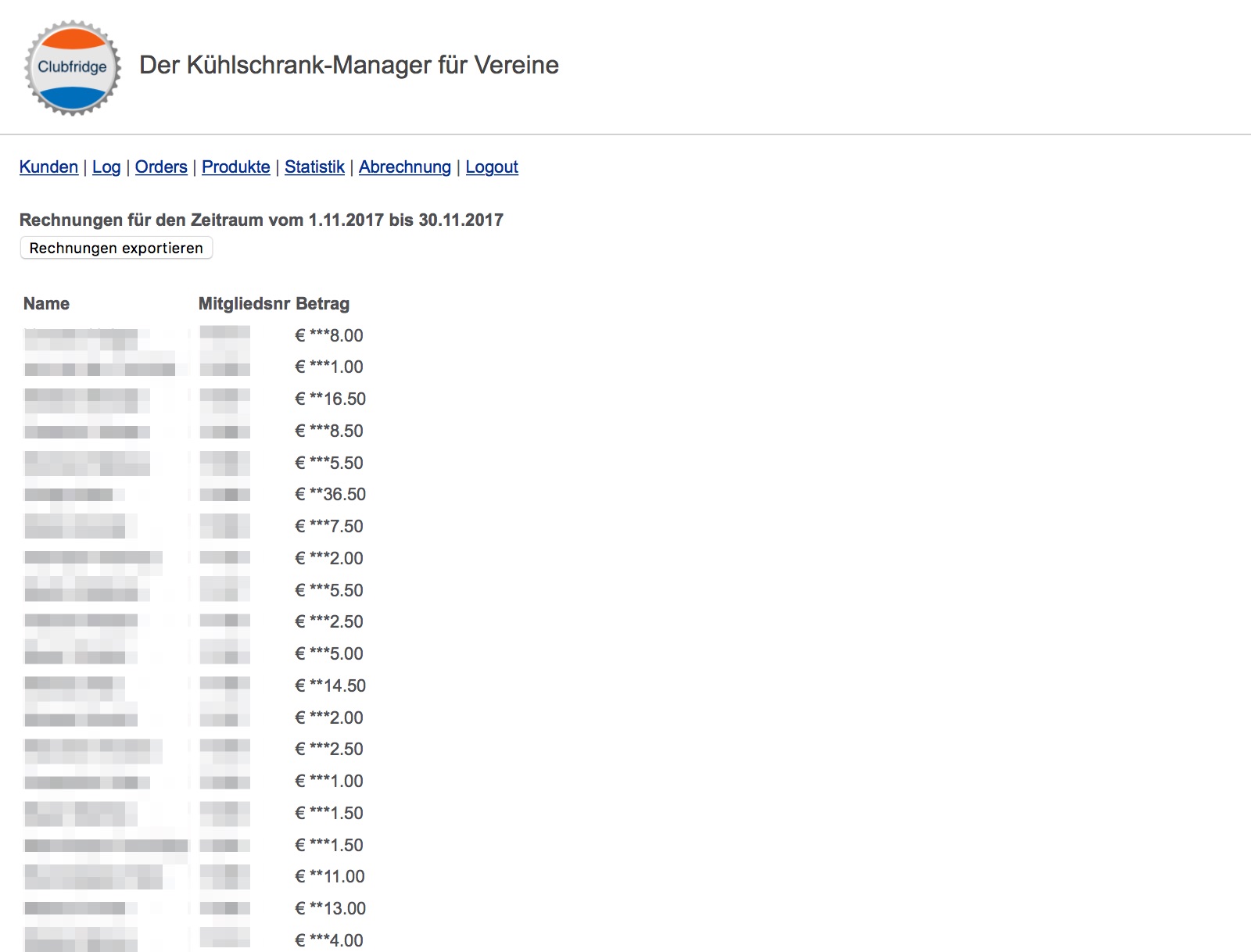Click the Name column header
The image size is (1251, 952).
(46, 304)
